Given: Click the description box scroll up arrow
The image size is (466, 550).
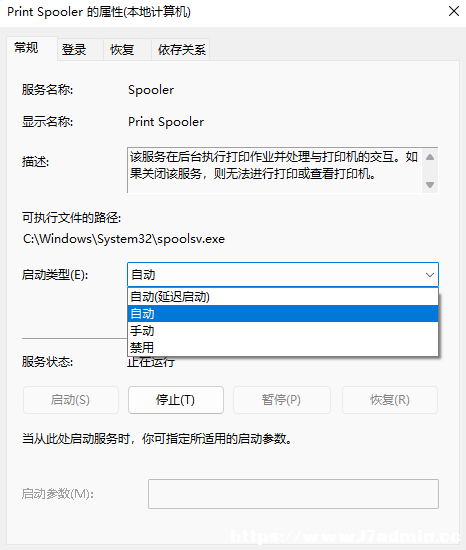Looking at the screenshot, I should coord(430,157).
